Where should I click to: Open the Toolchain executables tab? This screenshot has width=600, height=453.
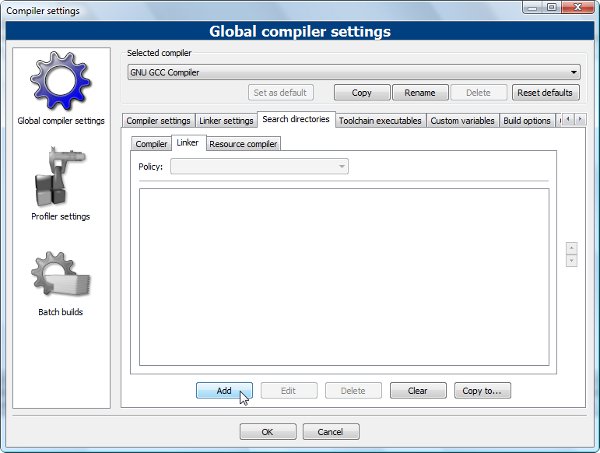click(x=380, y=121)
